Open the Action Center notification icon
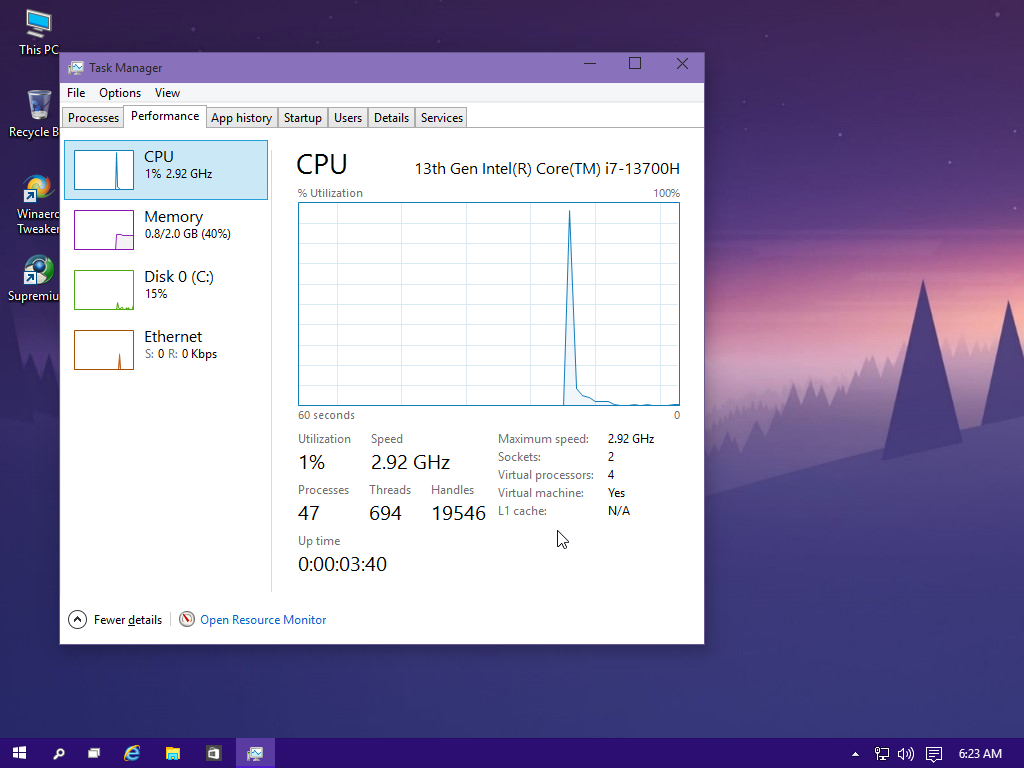This screenshot has width=1024, height=768. (934, 754)
